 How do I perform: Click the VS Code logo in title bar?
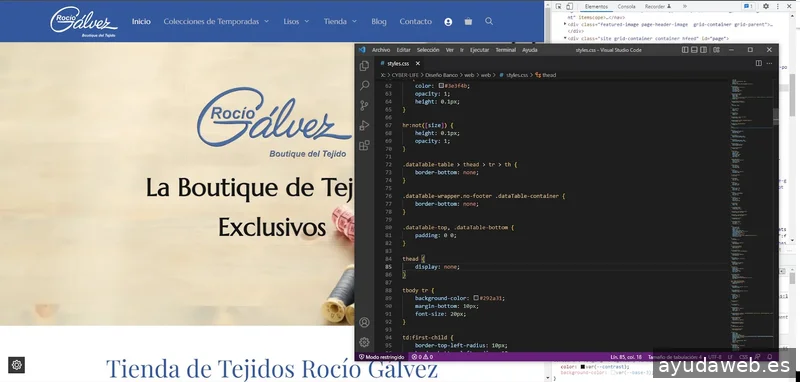pyautogui.click(x=362, y=50)
